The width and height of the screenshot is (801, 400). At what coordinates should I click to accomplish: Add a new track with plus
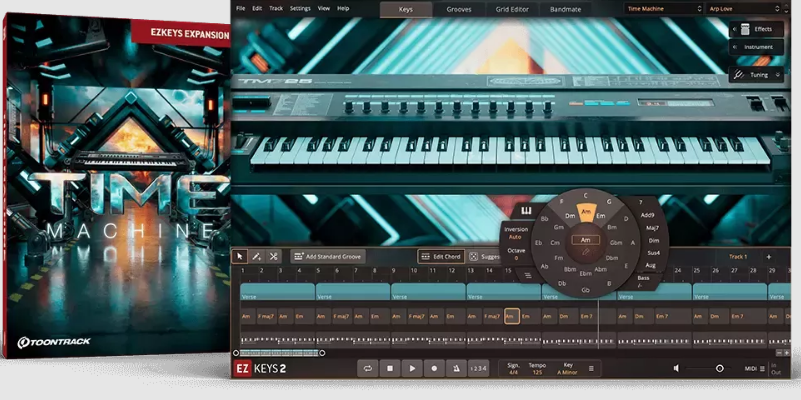tap(768, 257)
